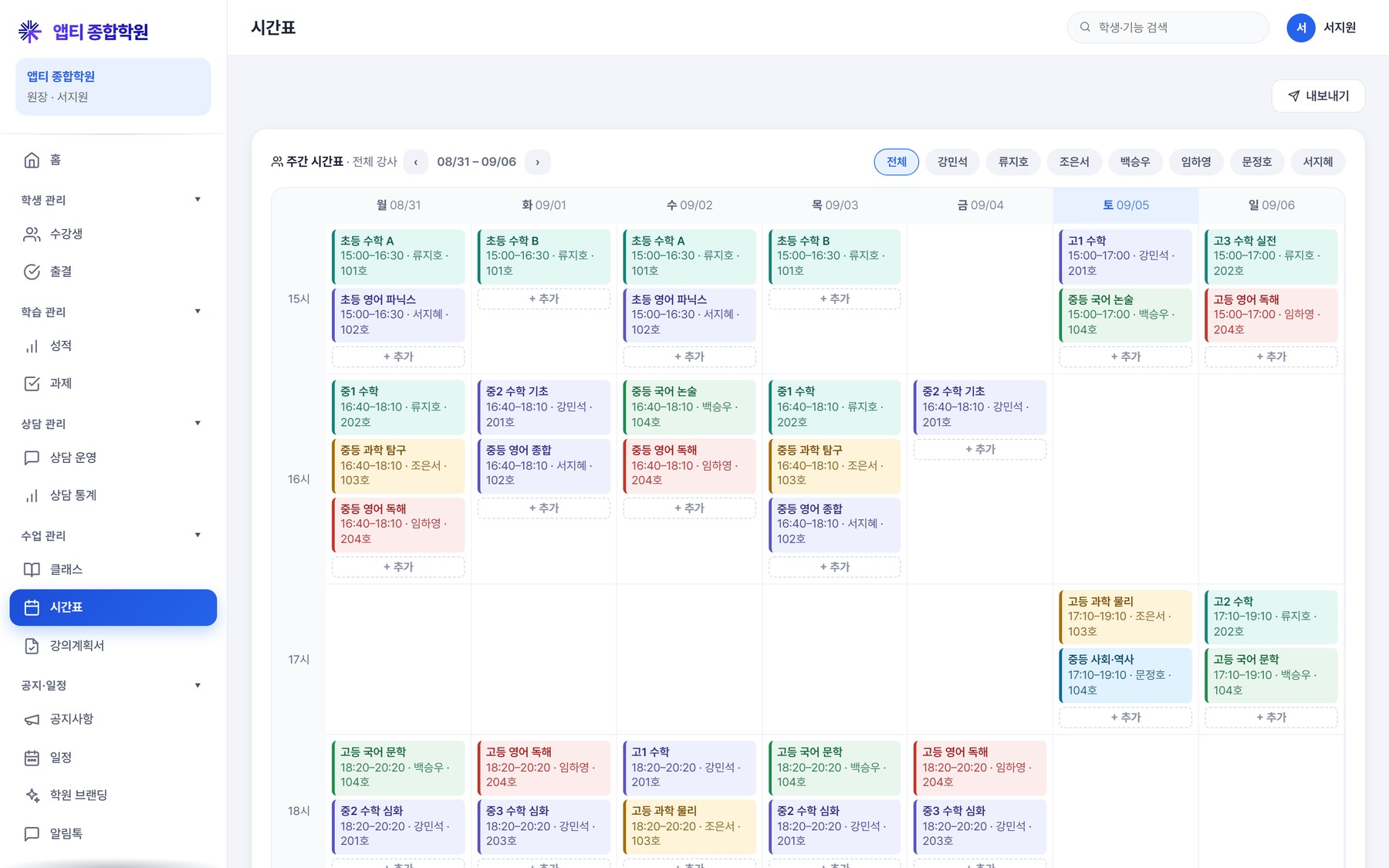The image size is (1389, 868).
Task: Collapse the 학습 관리 section
Action: (198, 312)
